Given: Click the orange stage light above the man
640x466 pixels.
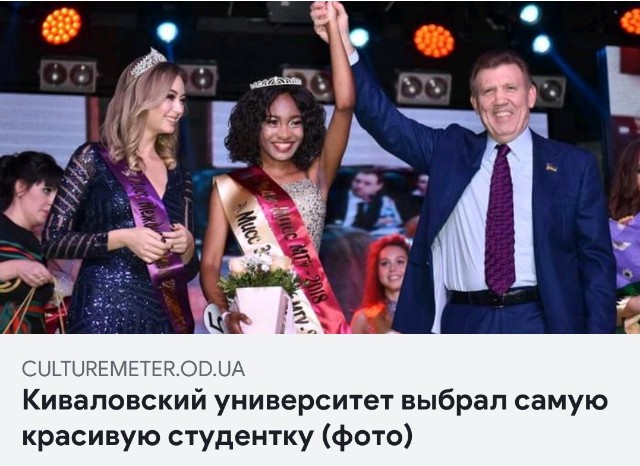Looking at the screenshot, I should point(434,41).
